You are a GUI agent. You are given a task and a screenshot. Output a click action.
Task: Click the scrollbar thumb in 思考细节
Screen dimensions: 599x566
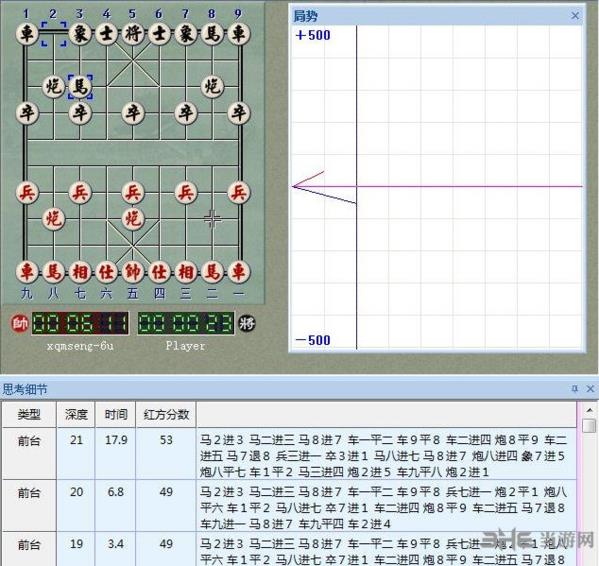589,425
